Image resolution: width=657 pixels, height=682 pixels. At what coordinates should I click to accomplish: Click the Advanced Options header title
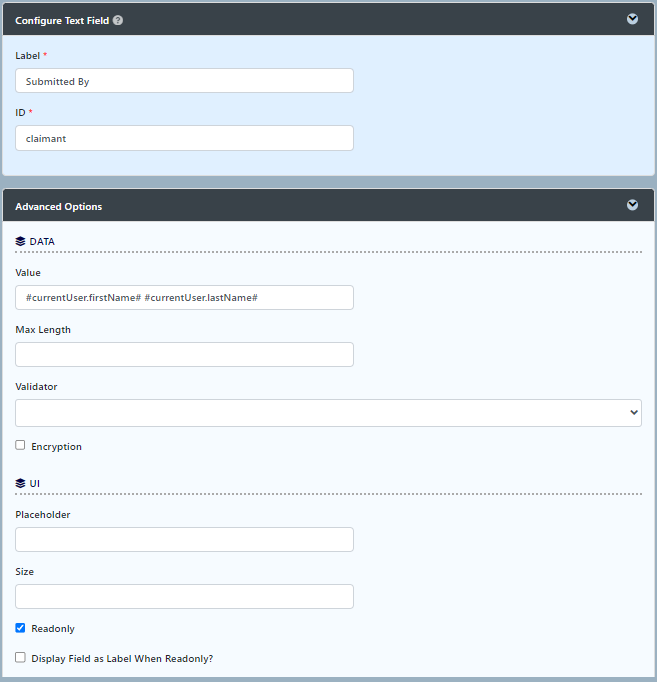pyautogui.click(x=58, y=207)
